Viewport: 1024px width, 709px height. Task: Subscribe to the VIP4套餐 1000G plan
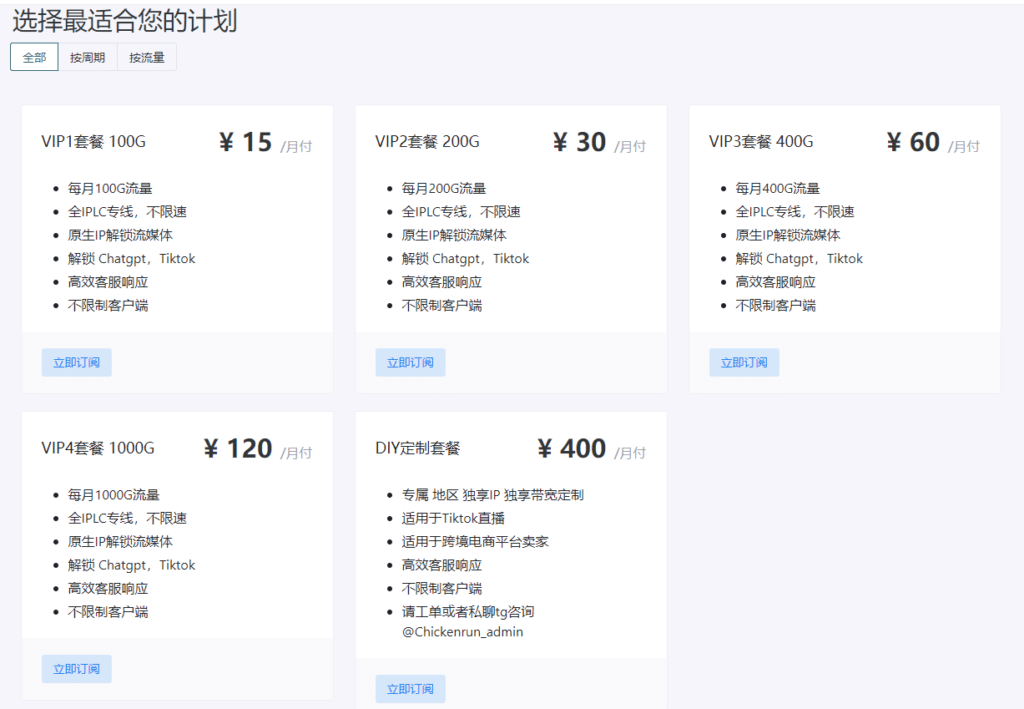tap(76, 669)
